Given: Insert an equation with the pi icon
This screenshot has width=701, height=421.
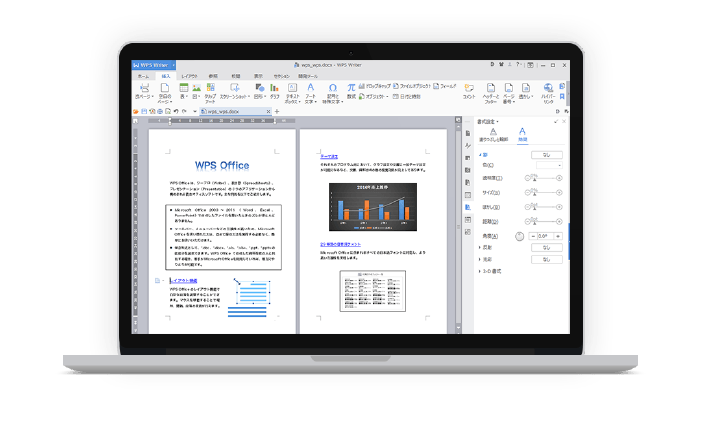Looking at the screenshot, I should (x=351, y=88).
